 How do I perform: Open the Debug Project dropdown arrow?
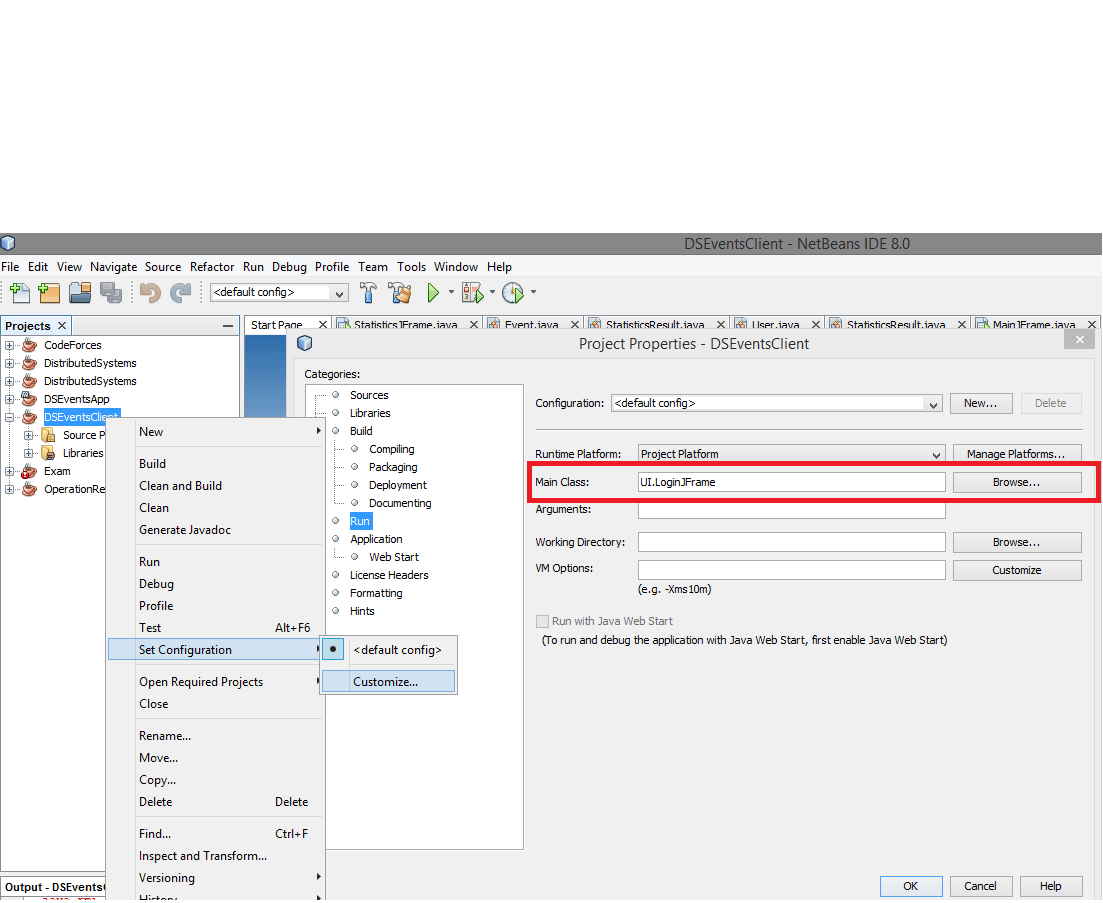coord(492,292)
